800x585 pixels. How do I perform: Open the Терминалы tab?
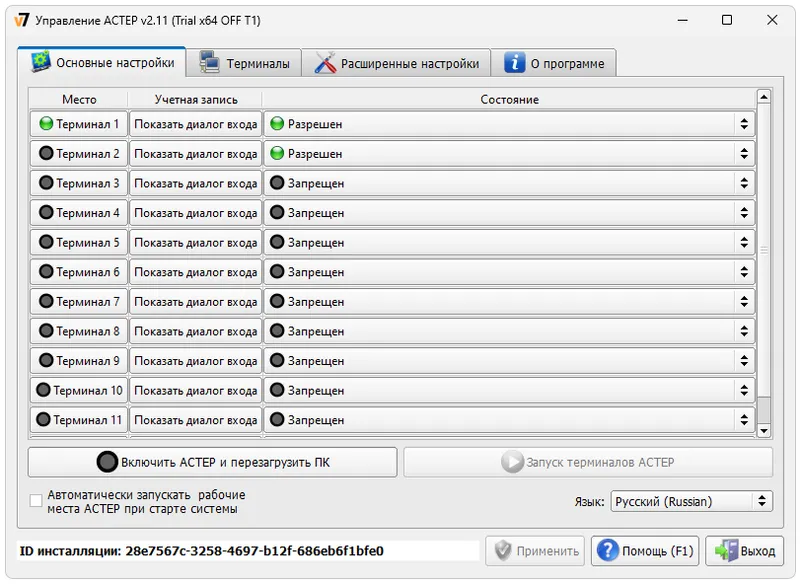pos(244,63)
